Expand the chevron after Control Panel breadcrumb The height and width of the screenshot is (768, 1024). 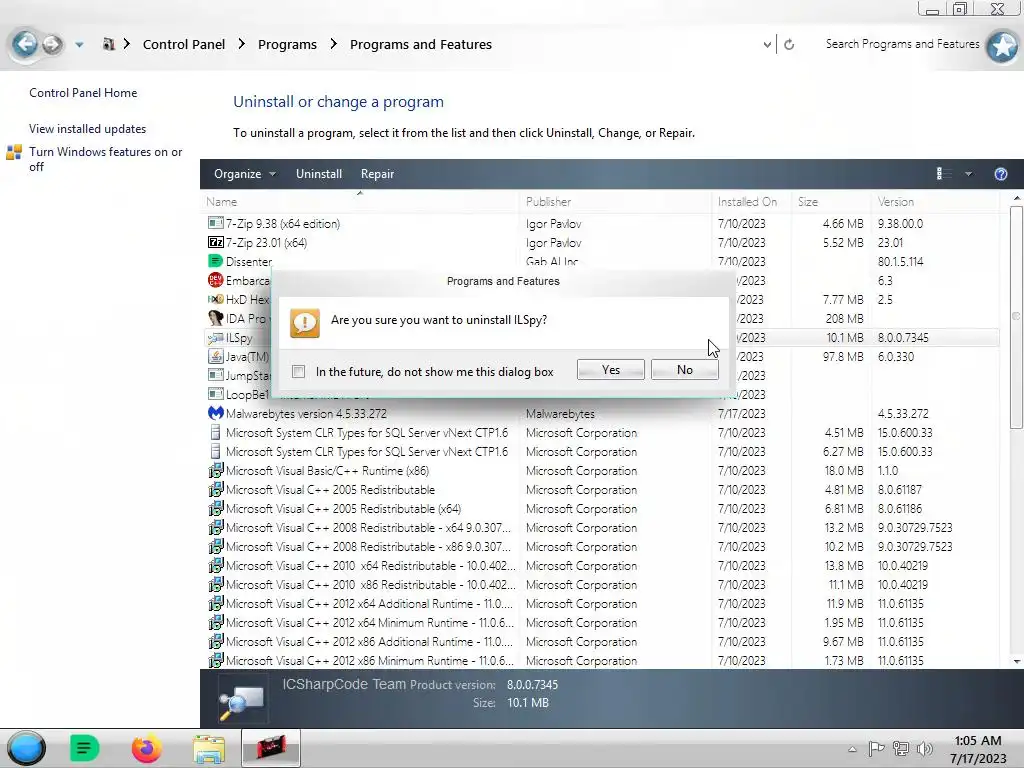click(242, 44)
